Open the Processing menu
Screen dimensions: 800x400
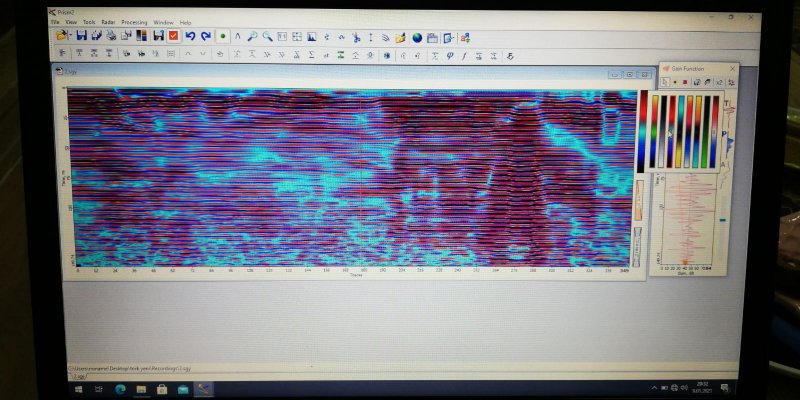pyautogui.click(x=134, y=22)
